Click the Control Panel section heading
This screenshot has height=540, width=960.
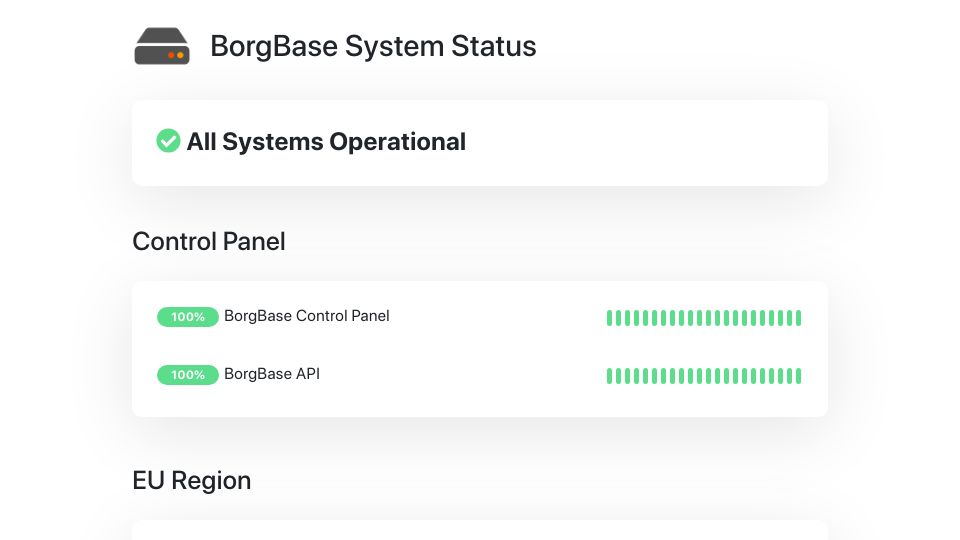click(x=209, y=241)
